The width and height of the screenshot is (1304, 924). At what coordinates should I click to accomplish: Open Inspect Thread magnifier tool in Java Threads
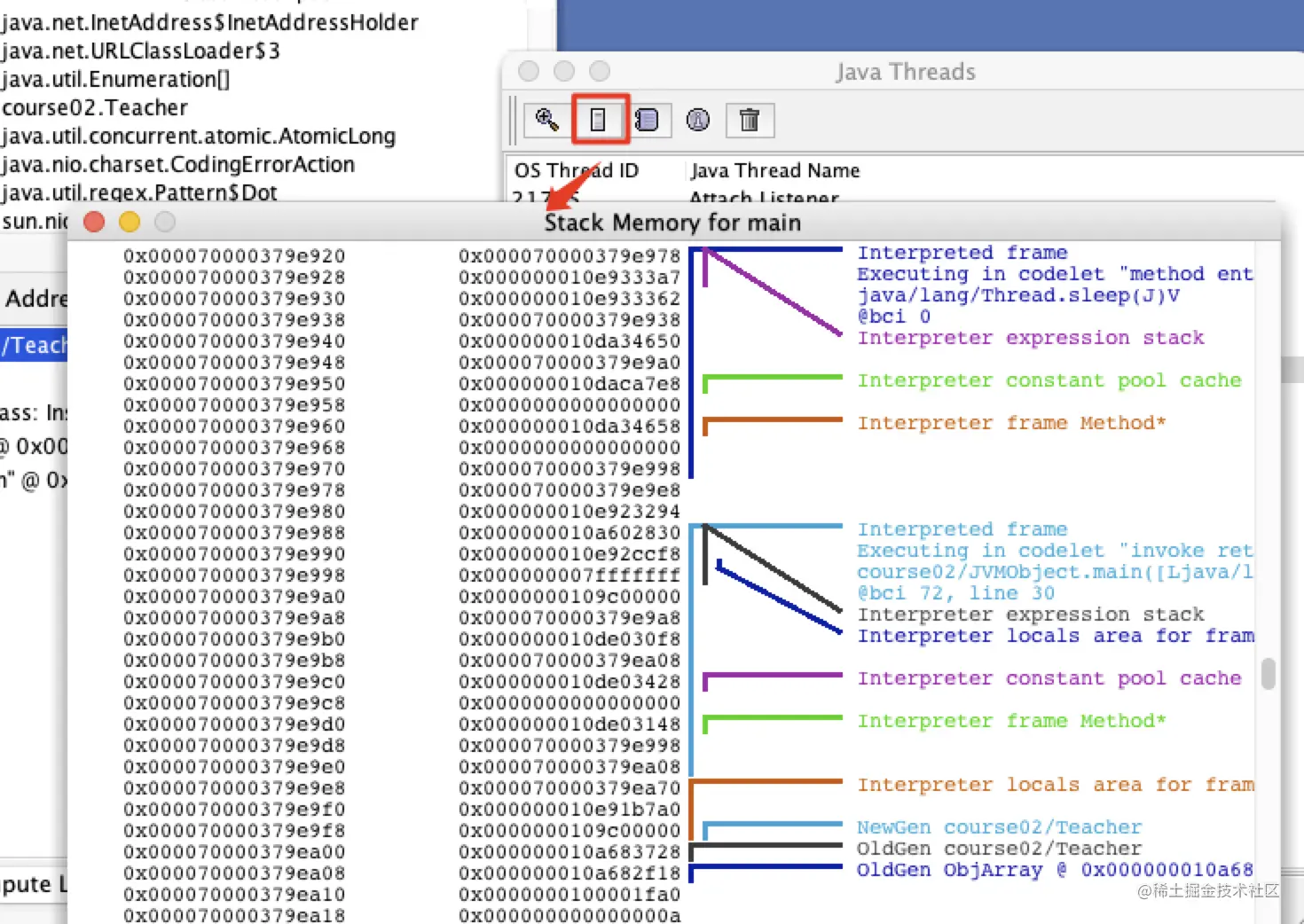click(547, 120)
